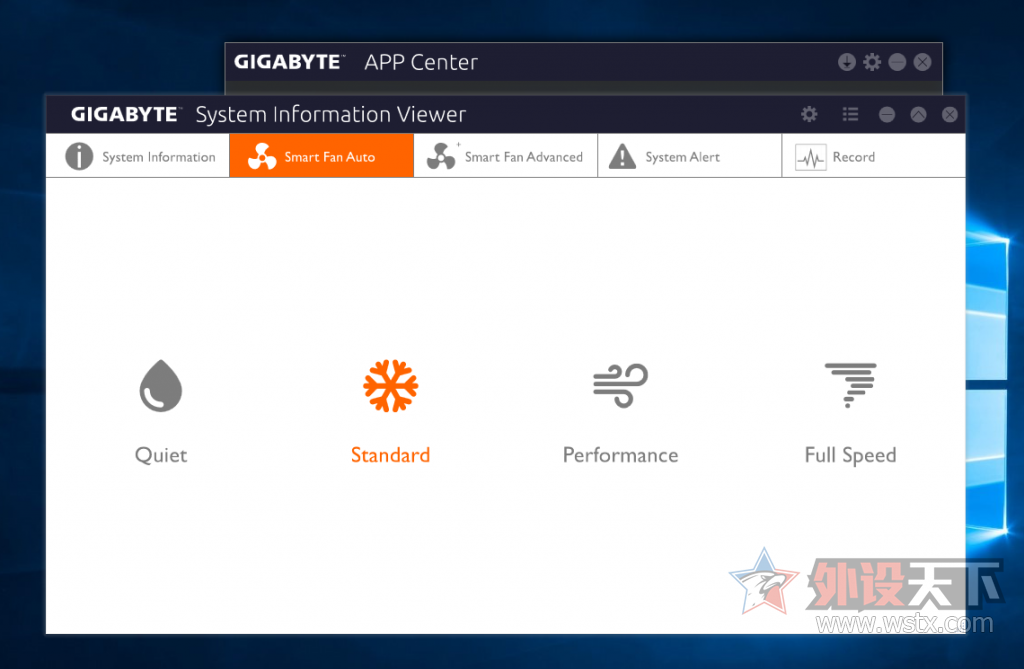1024x669 pixels.
Task: Switch to Smart Fan Advanced tab
Action: pos(505,156)
